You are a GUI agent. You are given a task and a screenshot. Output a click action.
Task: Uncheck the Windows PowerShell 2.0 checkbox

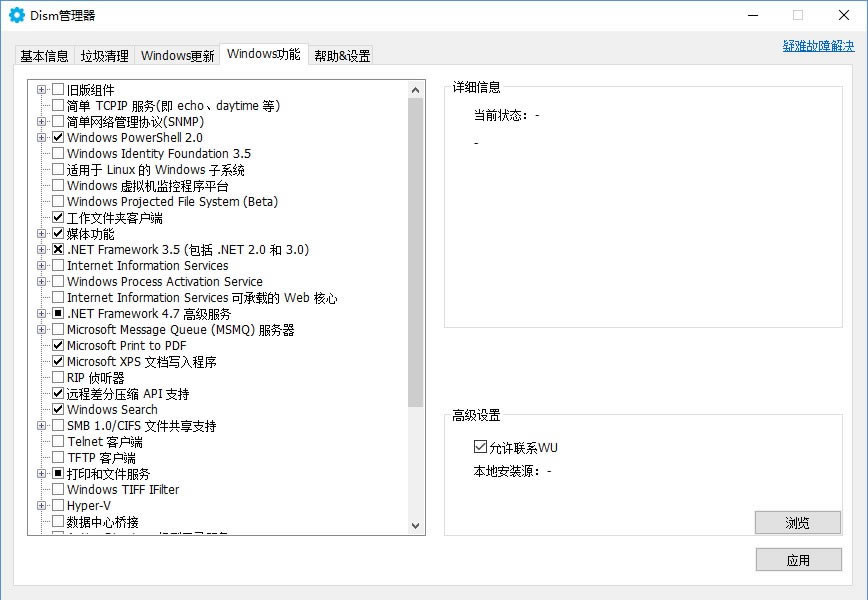pos(58,137)
